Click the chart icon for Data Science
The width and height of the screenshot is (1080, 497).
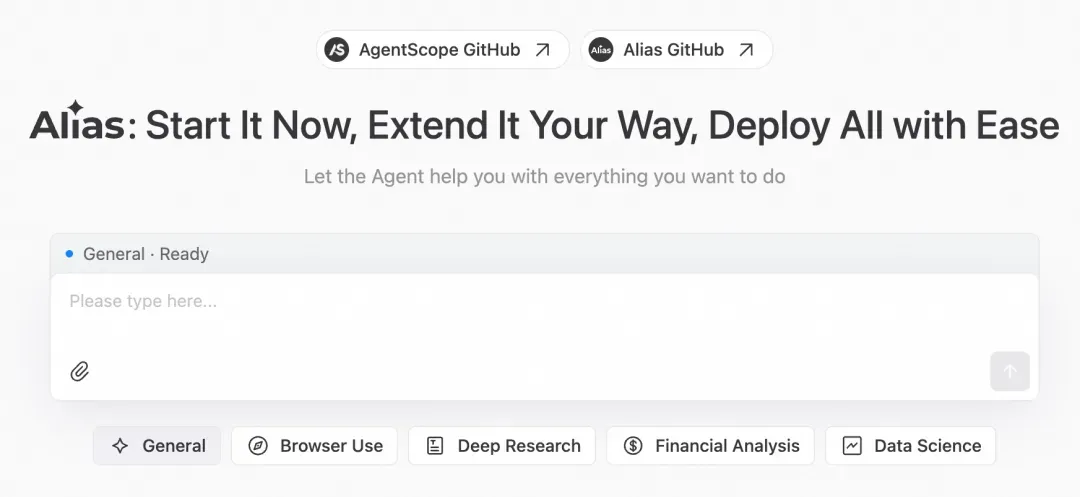[852, 446]
